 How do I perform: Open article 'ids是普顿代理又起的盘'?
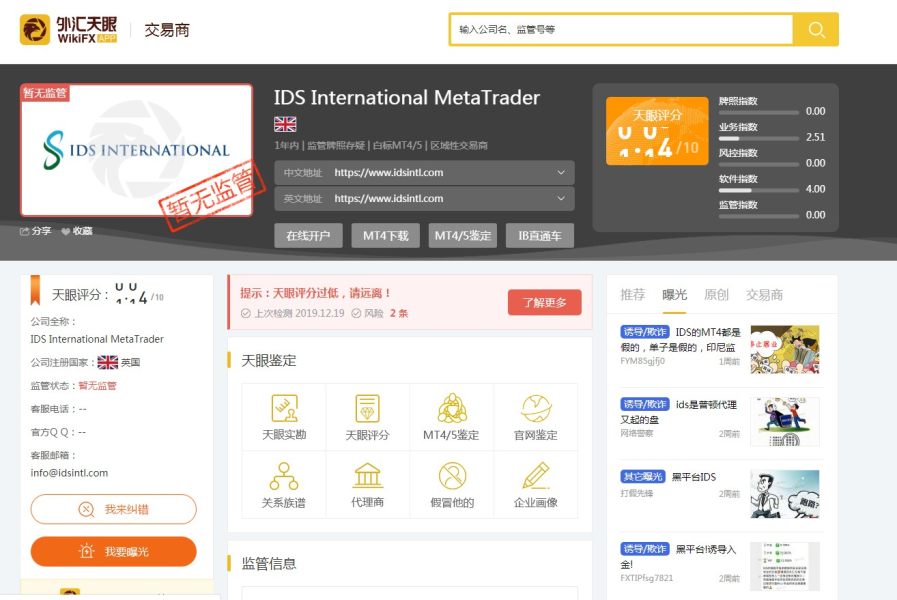[x=678, y=412]
